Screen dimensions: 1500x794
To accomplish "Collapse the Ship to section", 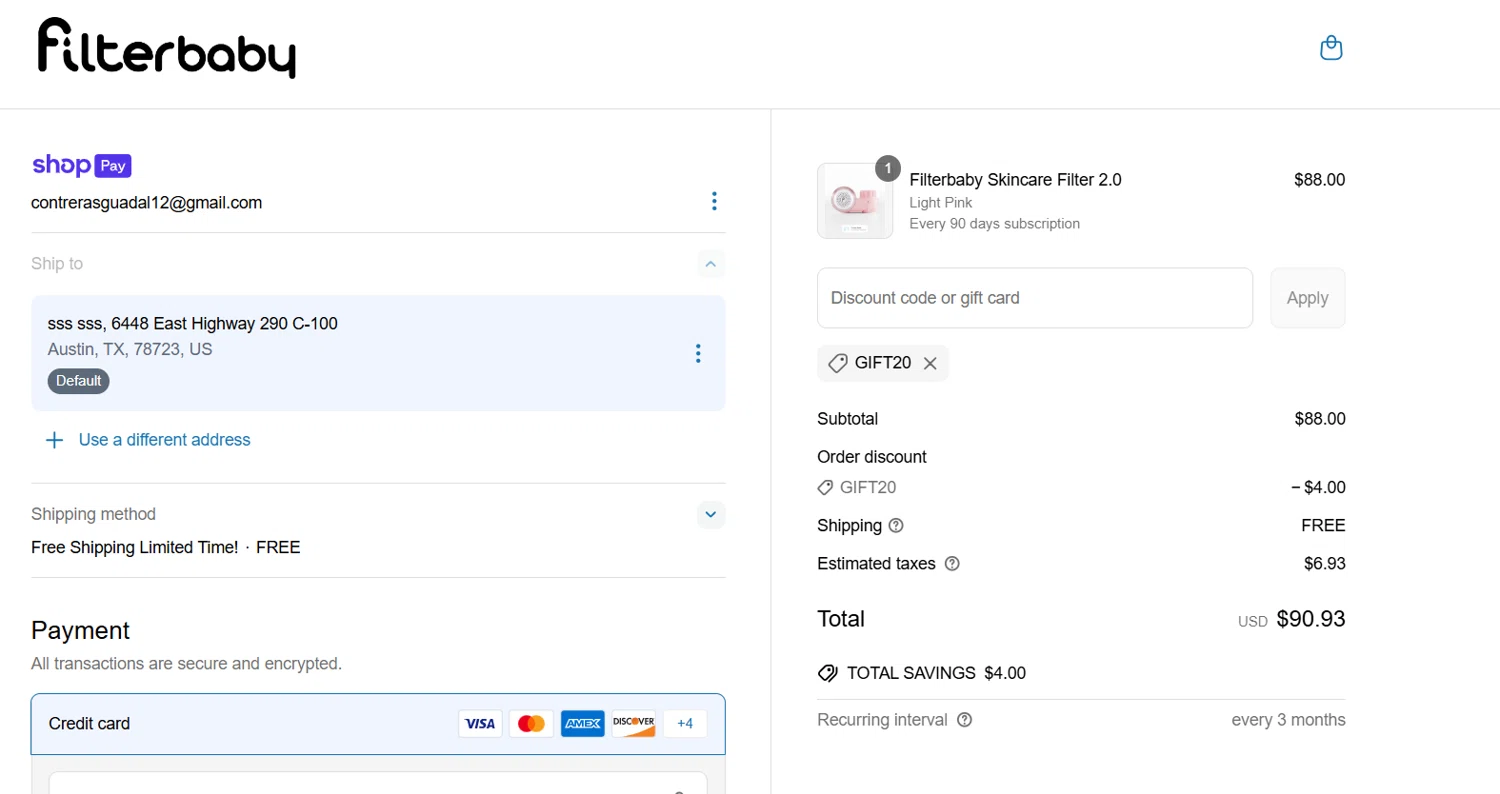I will click(x=711, y=264).
